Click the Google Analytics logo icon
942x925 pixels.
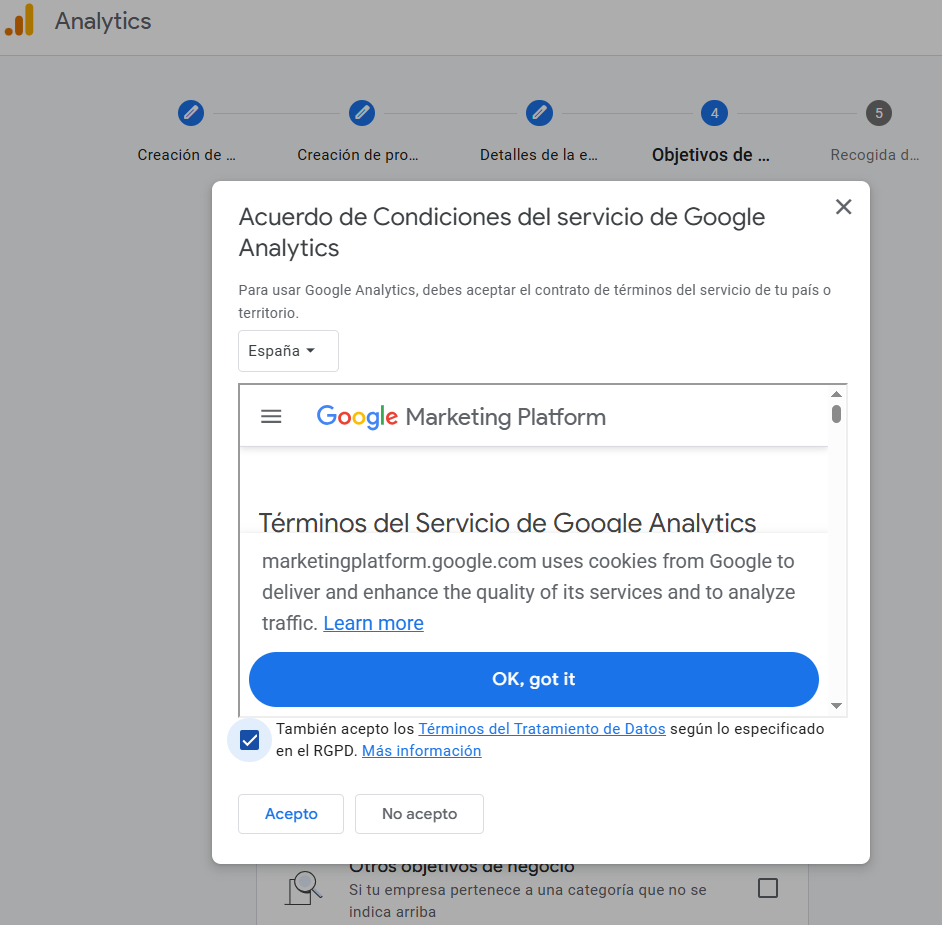[x=20, y=20]
